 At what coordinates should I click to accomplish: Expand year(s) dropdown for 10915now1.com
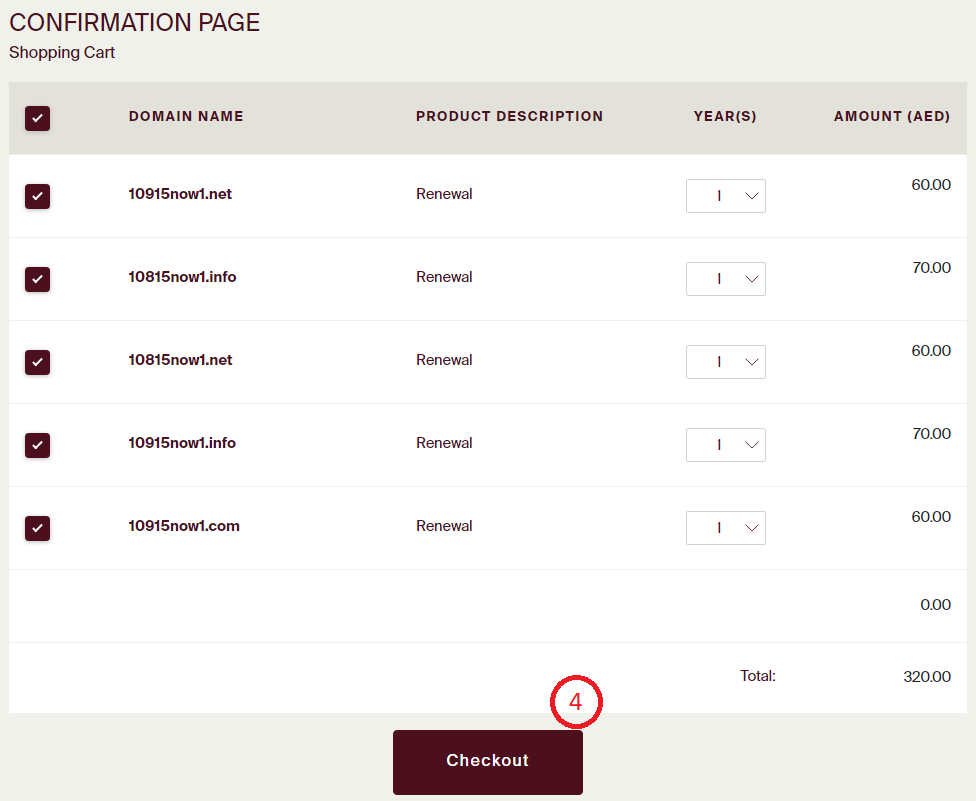tap(725, 528)
